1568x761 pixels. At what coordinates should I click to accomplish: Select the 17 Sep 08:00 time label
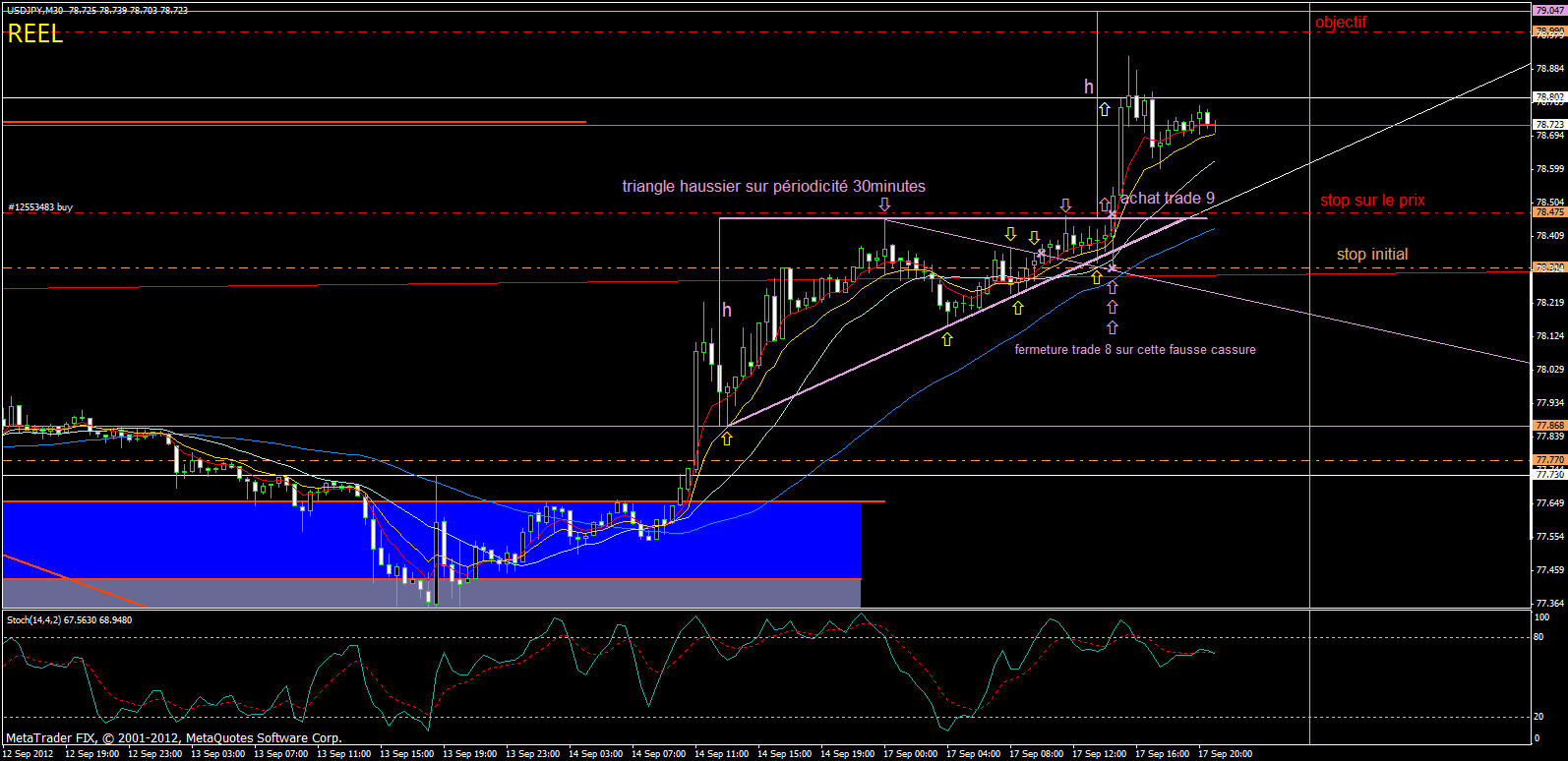point(1036,754)
